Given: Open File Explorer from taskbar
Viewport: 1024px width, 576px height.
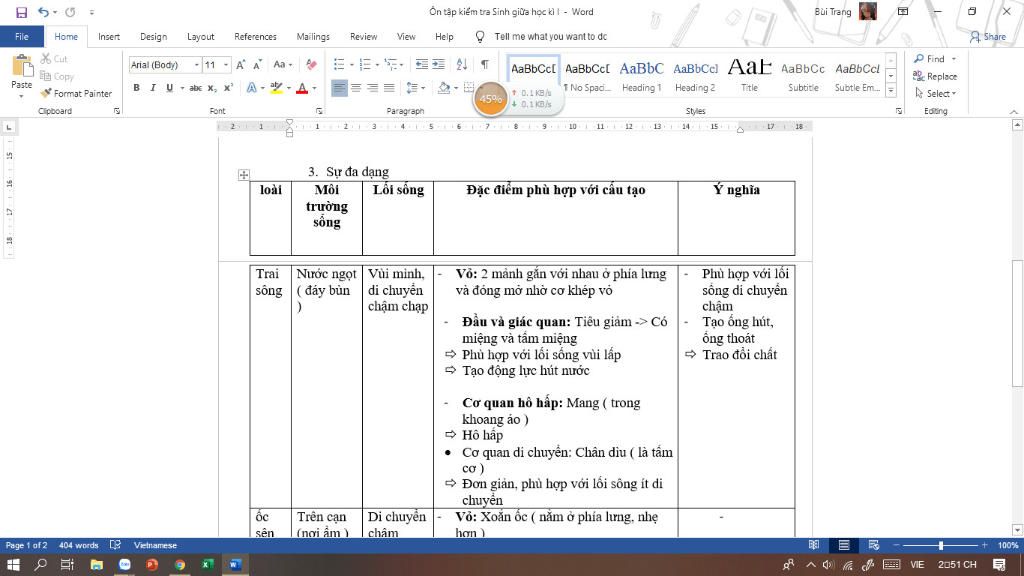Looking at the screenshot, I should point(97,565).
